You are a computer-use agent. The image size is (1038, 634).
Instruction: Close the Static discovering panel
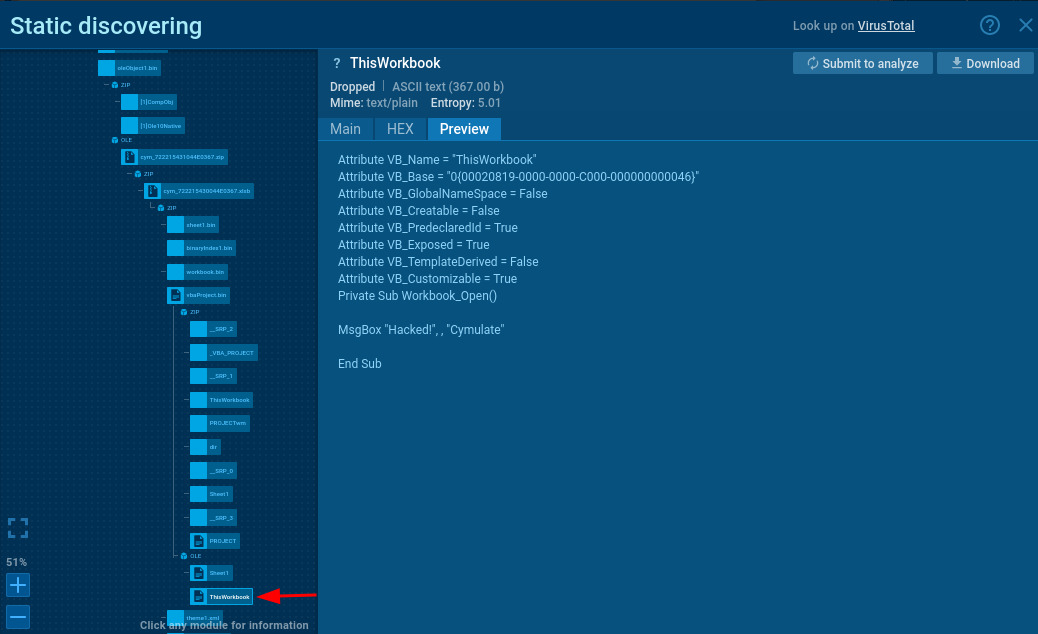(x=1025, y=26)
